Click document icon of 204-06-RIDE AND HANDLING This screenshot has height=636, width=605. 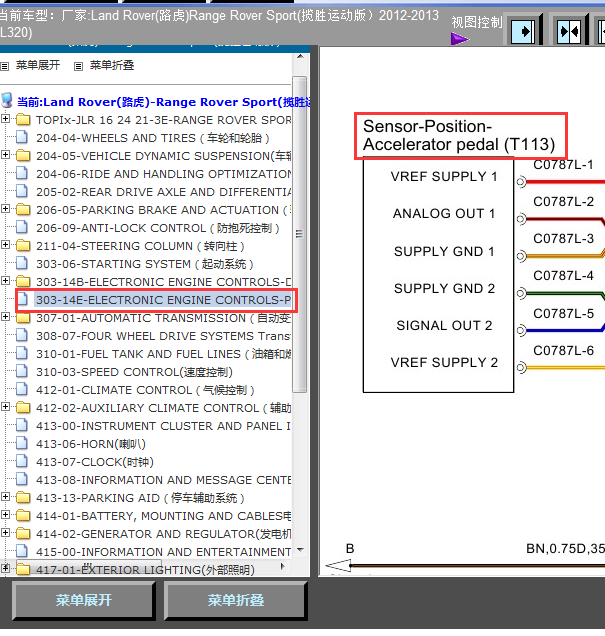click(22, 173)
